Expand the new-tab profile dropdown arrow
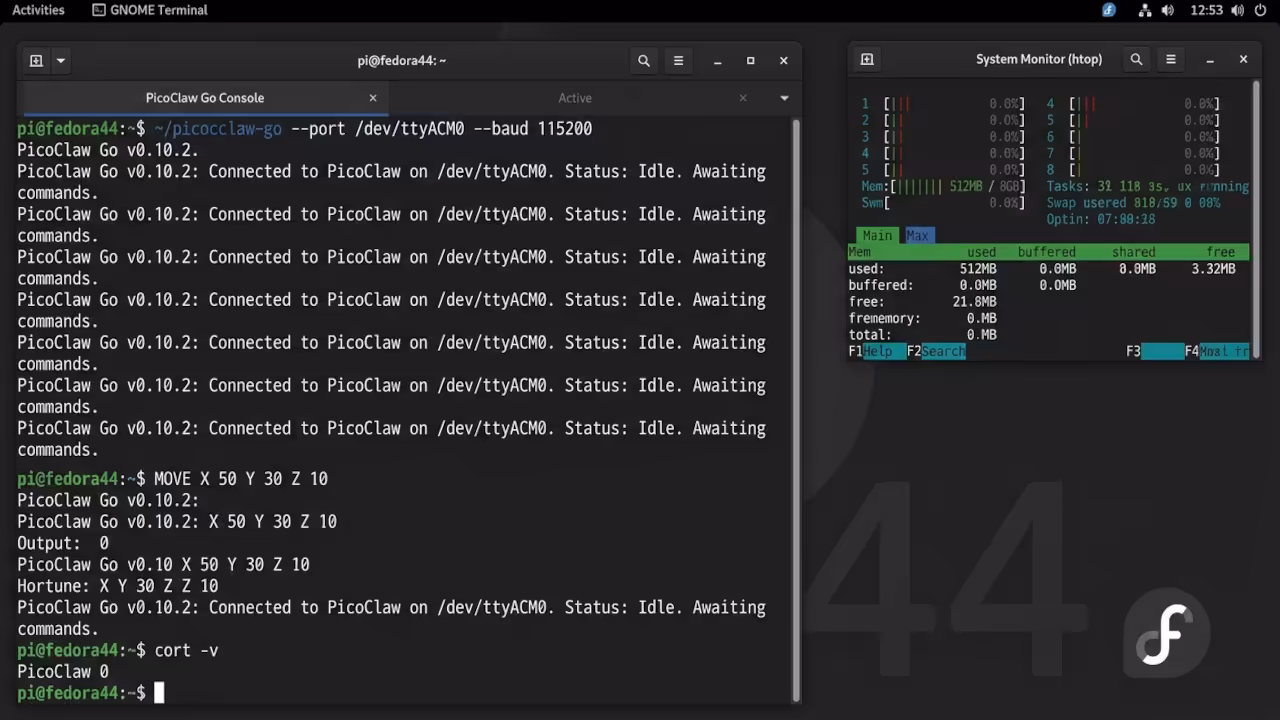 point(60,60)
